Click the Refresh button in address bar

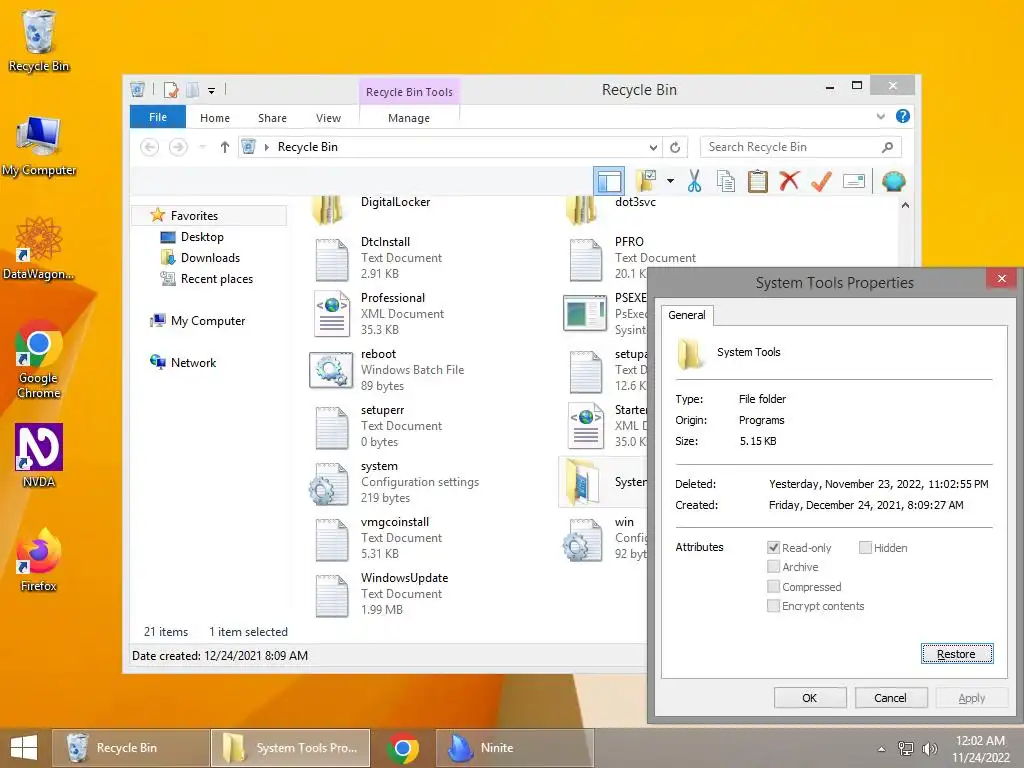pos(675,147)
